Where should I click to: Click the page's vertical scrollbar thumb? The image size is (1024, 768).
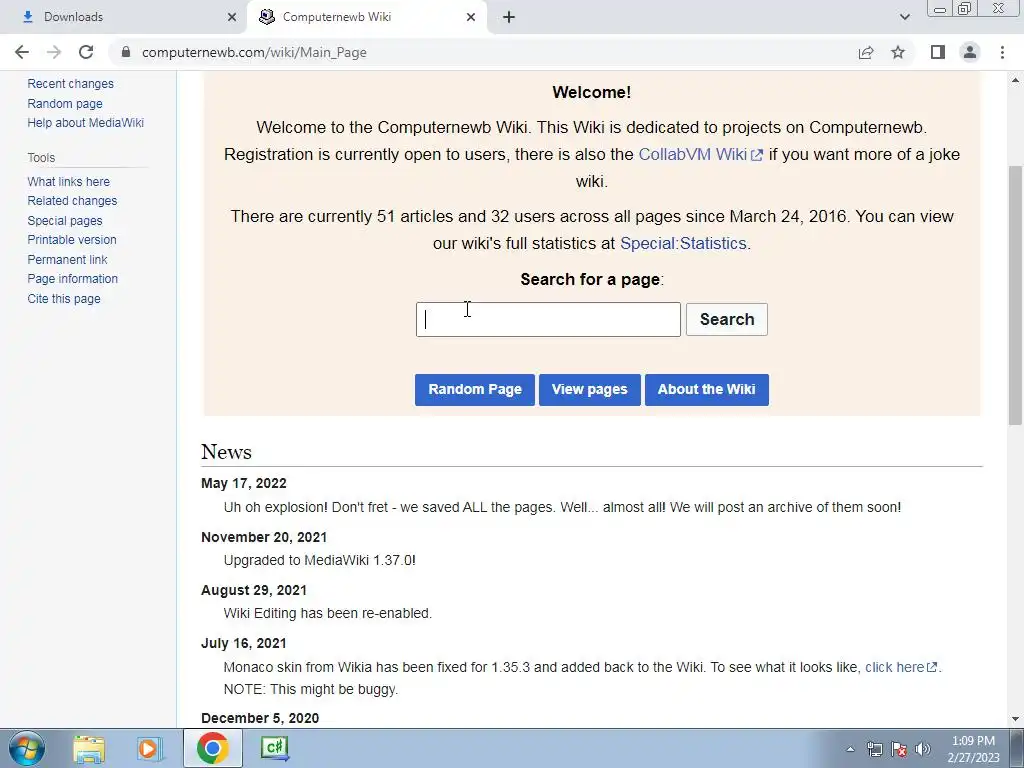tap(1016, 294)
